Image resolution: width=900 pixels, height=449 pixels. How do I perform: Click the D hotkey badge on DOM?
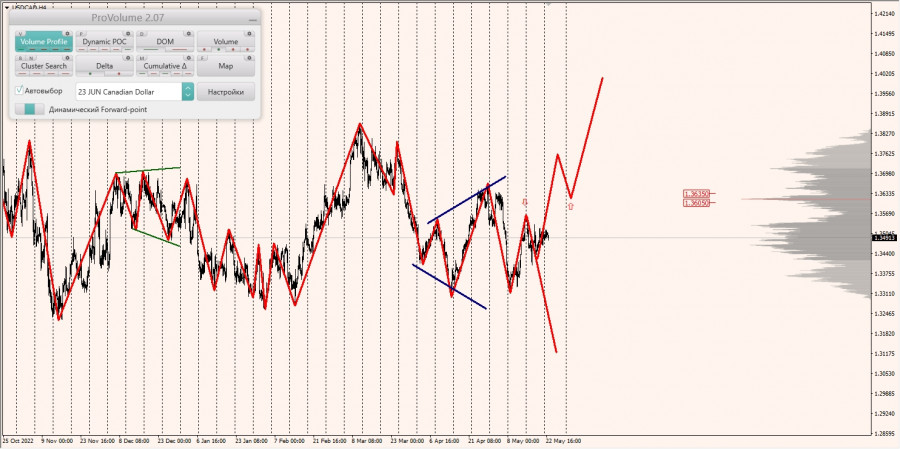pyautogui.click(x=142, y=34)
